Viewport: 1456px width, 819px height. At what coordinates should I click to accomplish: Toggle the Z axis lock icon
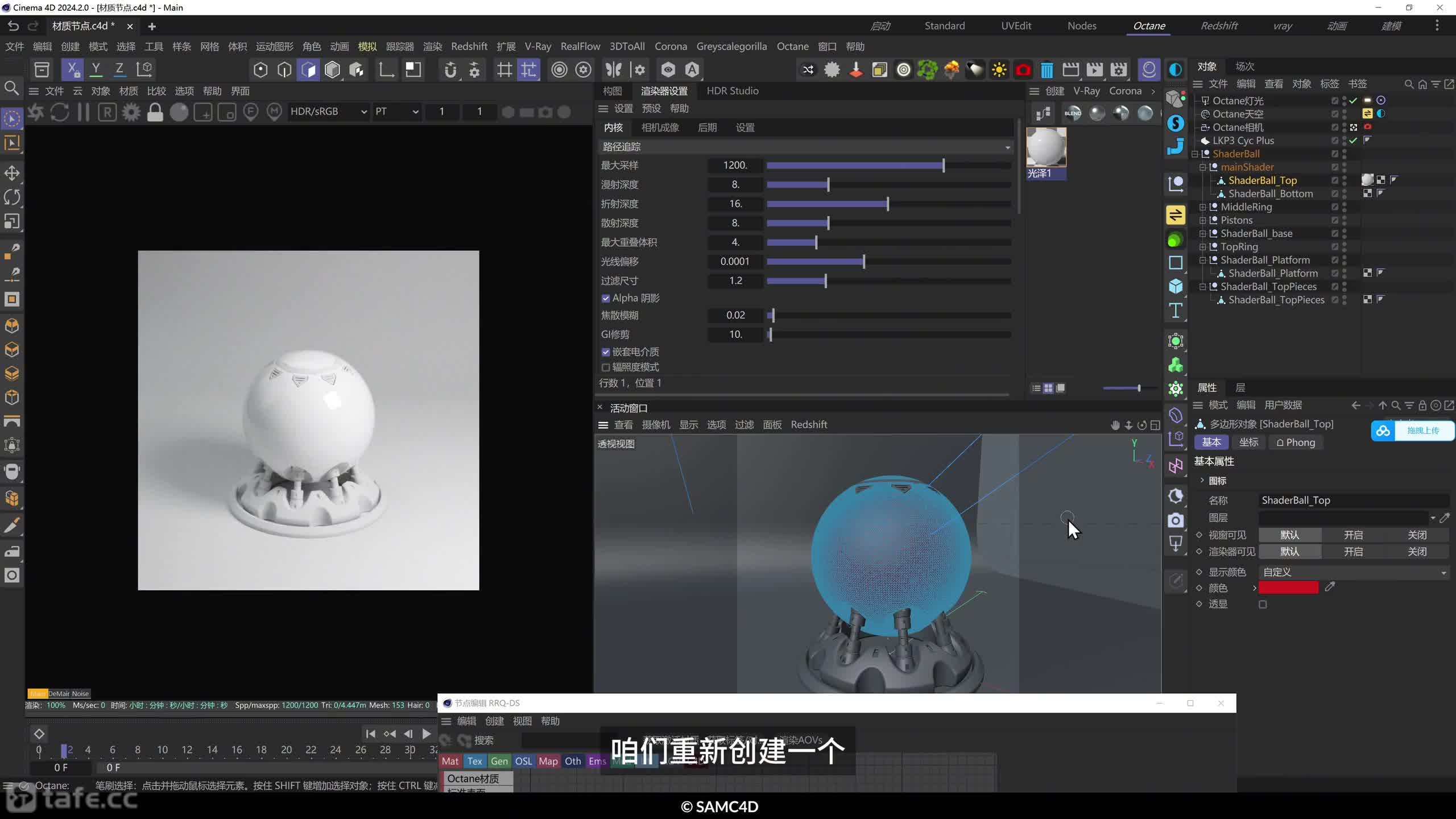click(x=119, y=69)
